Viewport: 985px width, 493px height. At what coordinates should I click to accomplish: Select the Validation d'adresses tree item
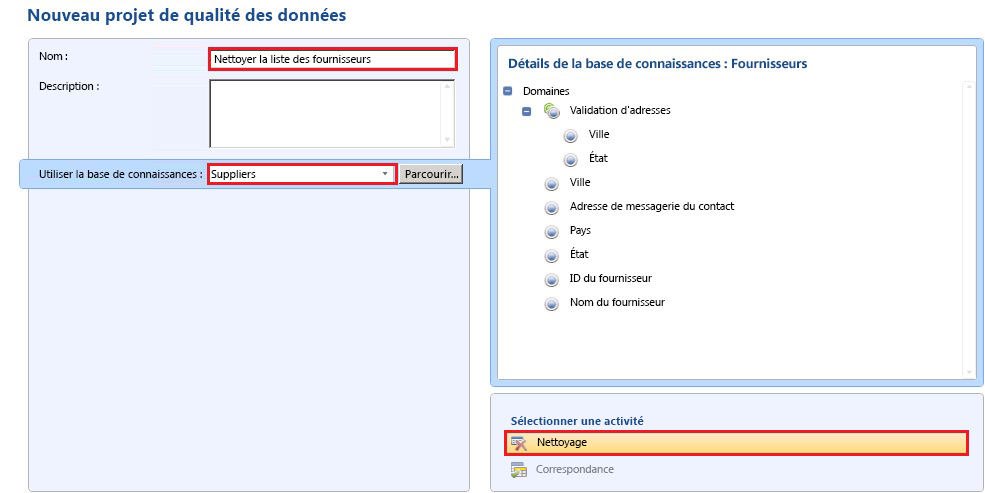coord(619,110)
